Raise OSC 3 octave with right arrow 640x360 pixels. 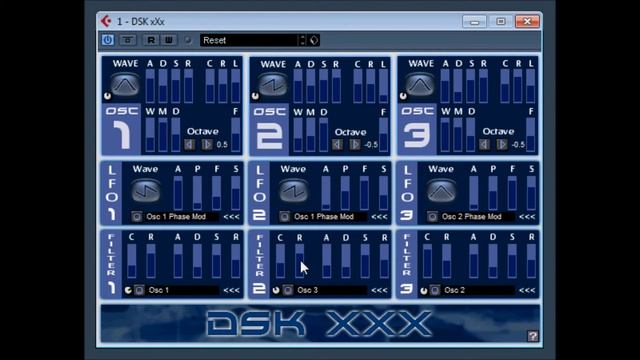pos(502,144)
